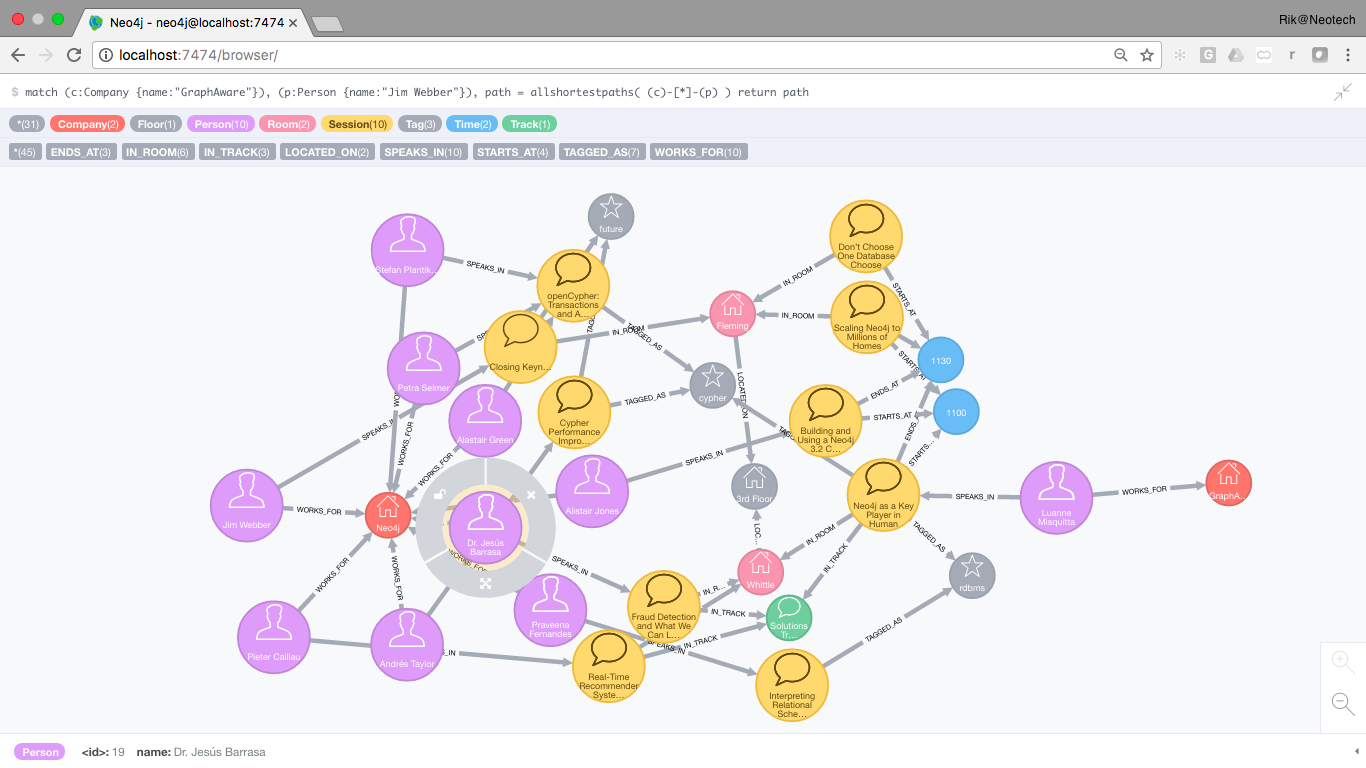Image resolution: width=1366 pixels, height=768 pixels.
Task: Select the rdbms tag node
Action: click(972, 575)
